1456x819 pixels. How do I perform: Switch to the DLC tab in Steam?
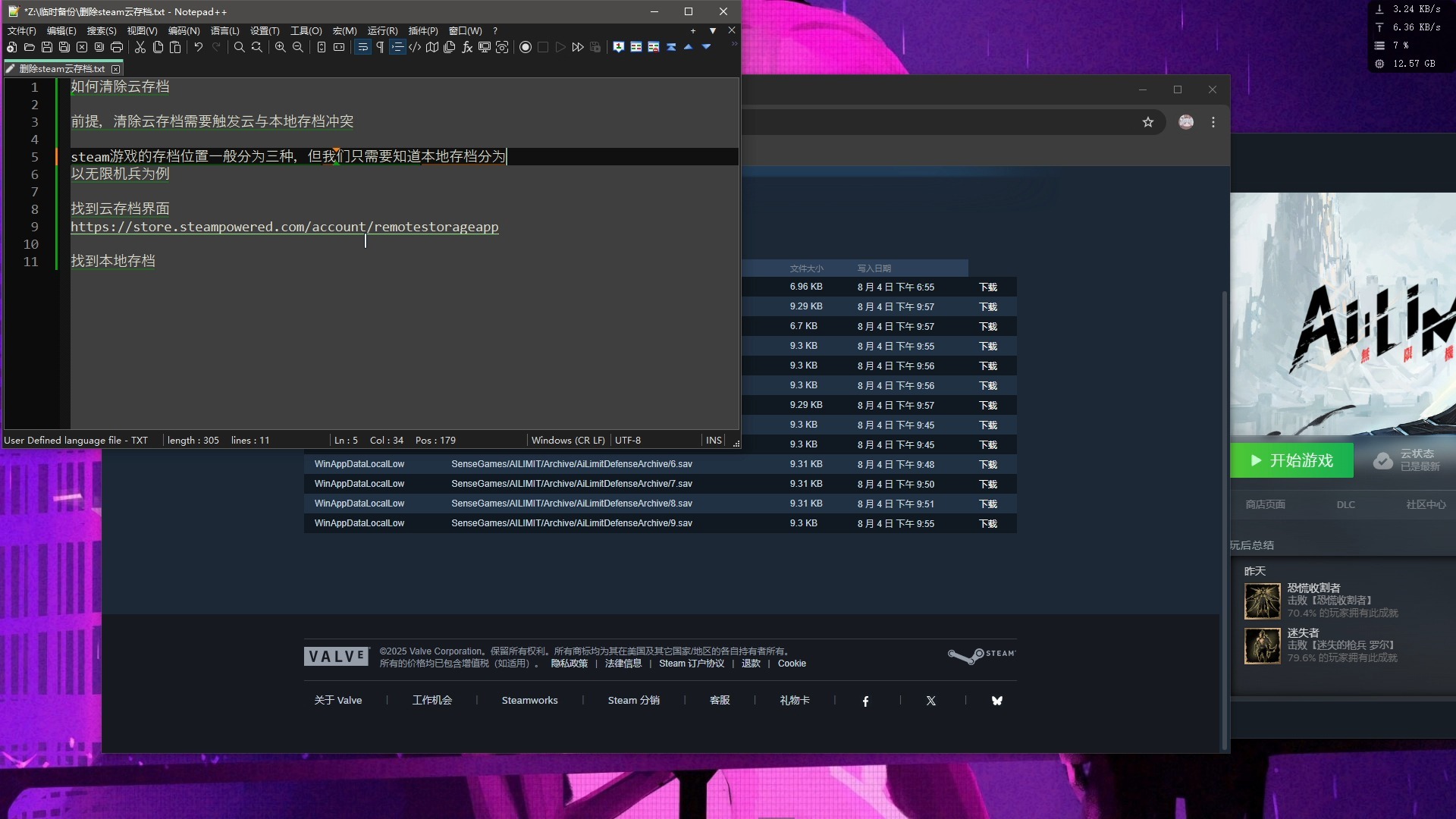coord(1345,505)
